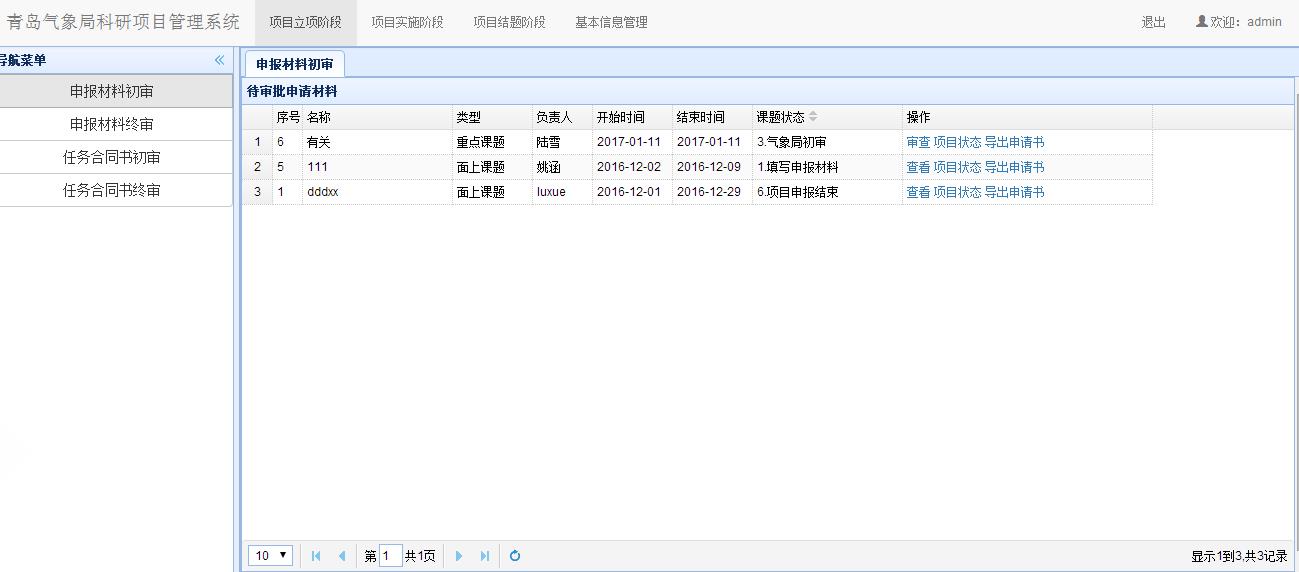Click 项目状态 for the 有关 project
1299x572 pixels.
[x=957, y=142]
